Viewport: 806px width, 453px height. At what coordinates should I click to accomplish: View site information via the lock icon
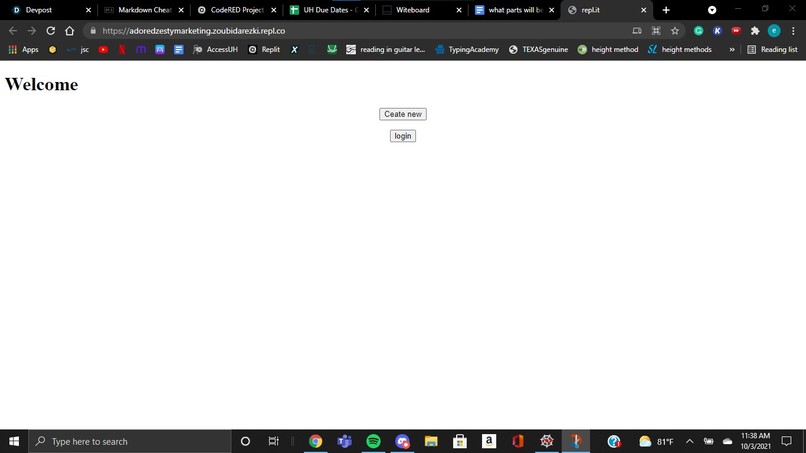pos(93,31)
